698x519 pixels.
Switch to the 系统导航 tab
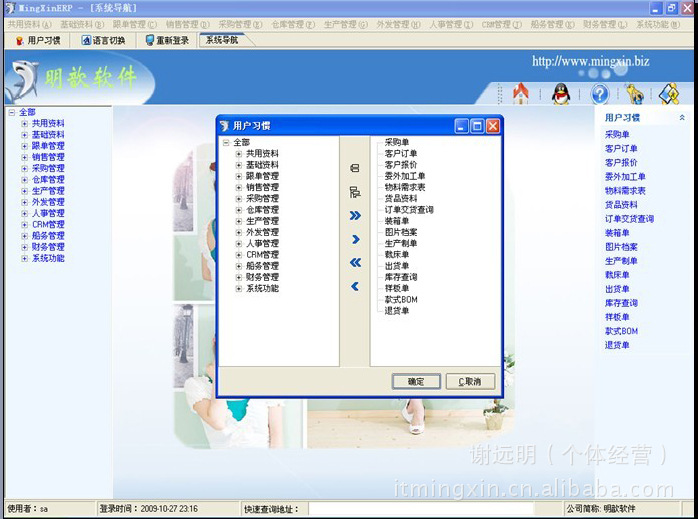[x=222, y=40]
